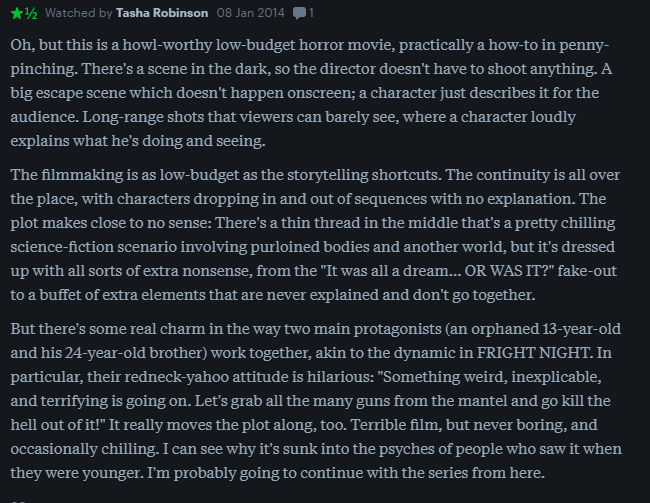Click the words FRIGHT NIGHT in review
This screenshot has width=650, height=503.
534,352
